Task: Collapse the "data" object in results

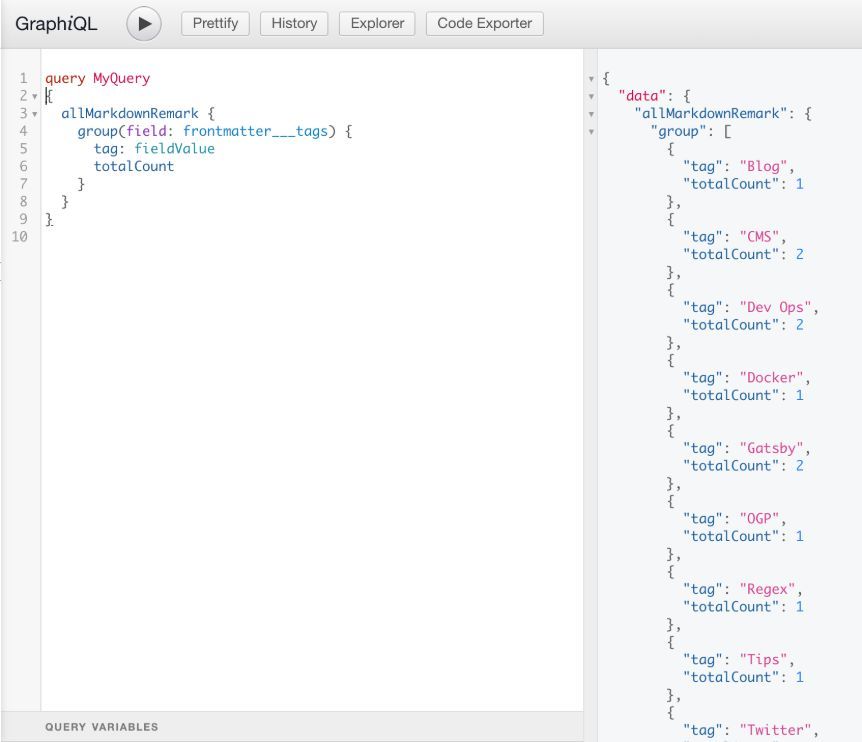Action: (592, 97)
